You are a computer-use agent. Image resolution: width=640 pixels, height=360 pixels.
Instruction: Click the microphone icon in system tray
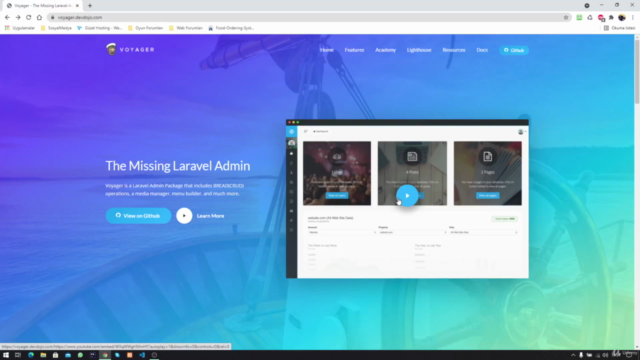[x=581, y=355]
